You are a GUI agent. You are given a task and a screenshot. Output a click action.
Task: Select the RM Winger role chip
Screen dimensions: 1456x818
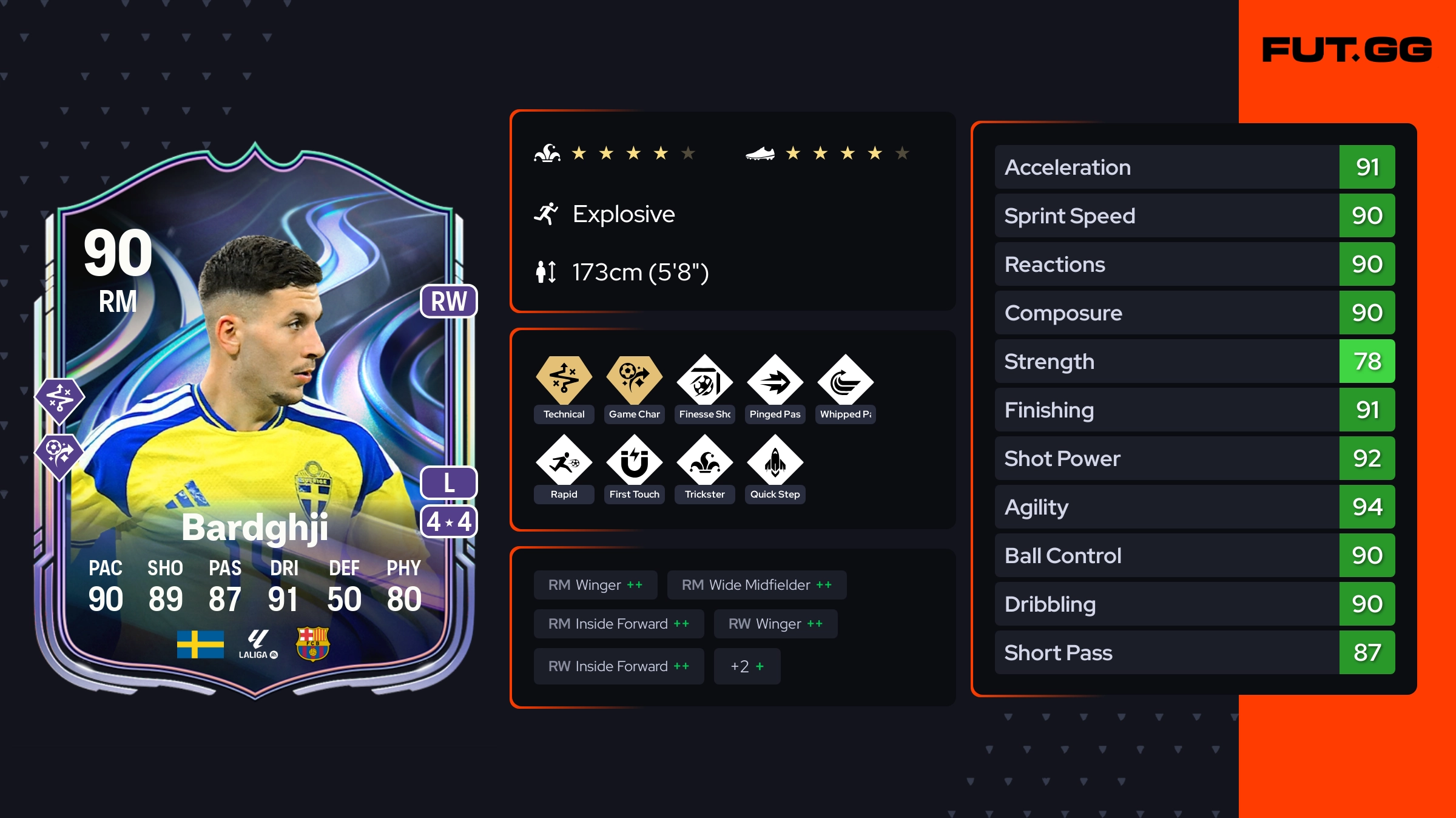595,585
